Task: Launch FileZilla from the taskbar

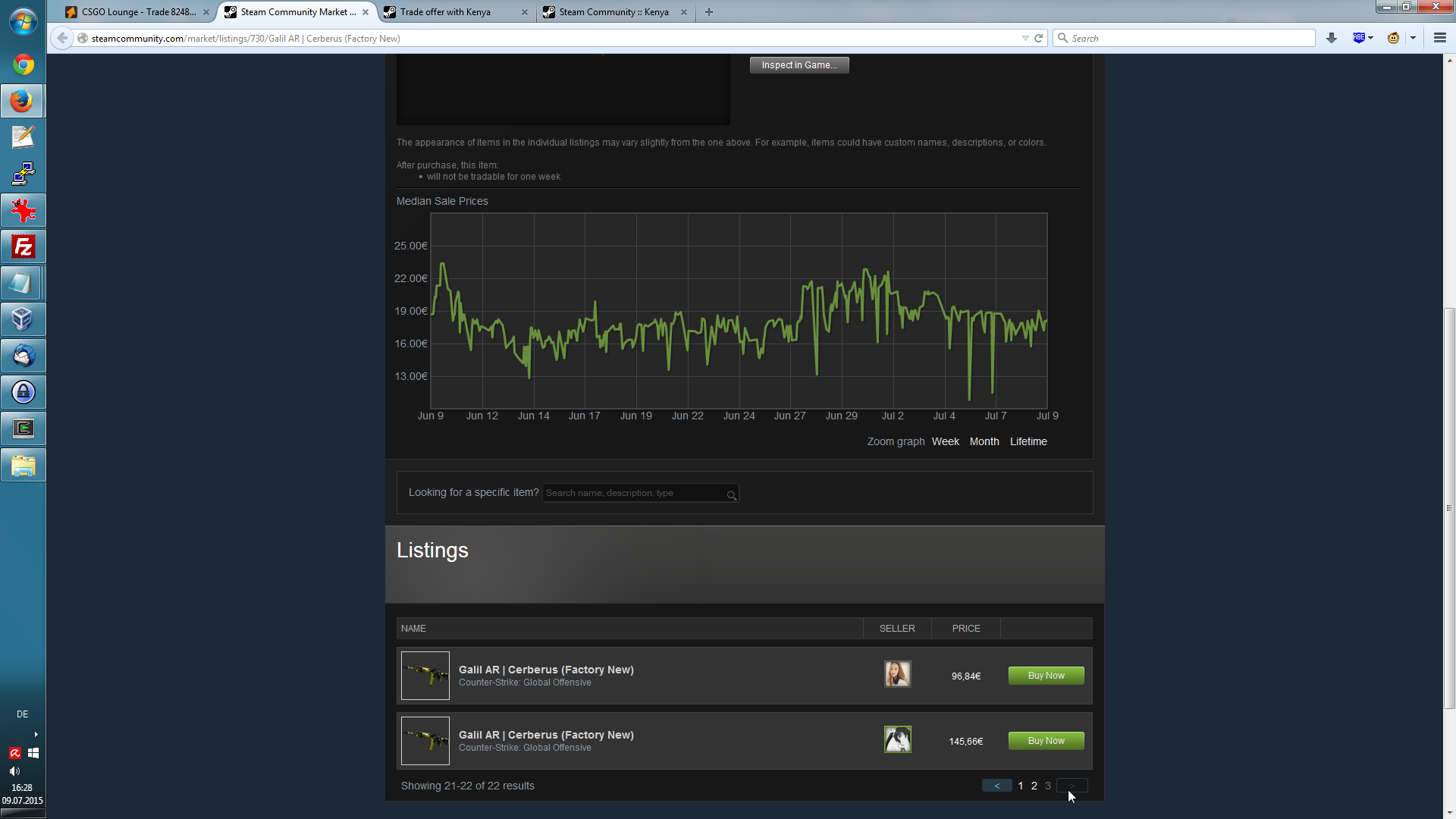Action: coord(23,246)
